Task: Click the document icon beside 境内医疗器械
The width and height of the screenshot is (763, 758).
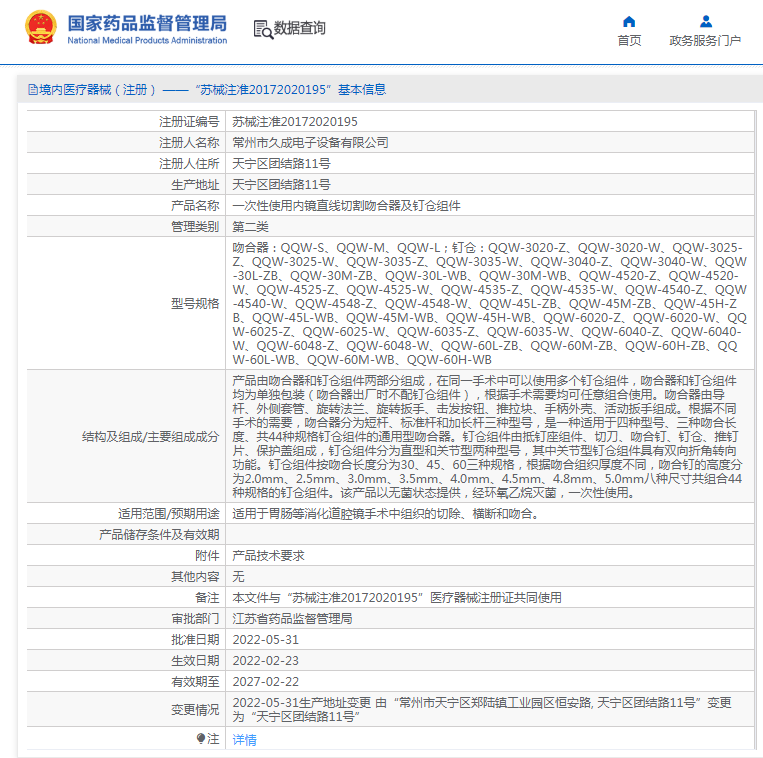Action: [33, 90]
